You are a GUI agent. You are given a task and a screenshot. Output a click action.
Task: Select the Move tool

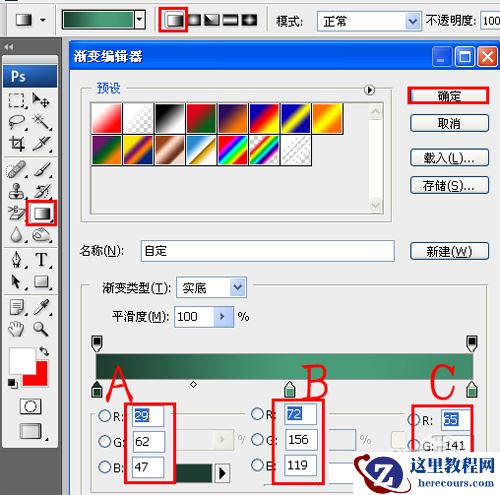click(41, 100)
